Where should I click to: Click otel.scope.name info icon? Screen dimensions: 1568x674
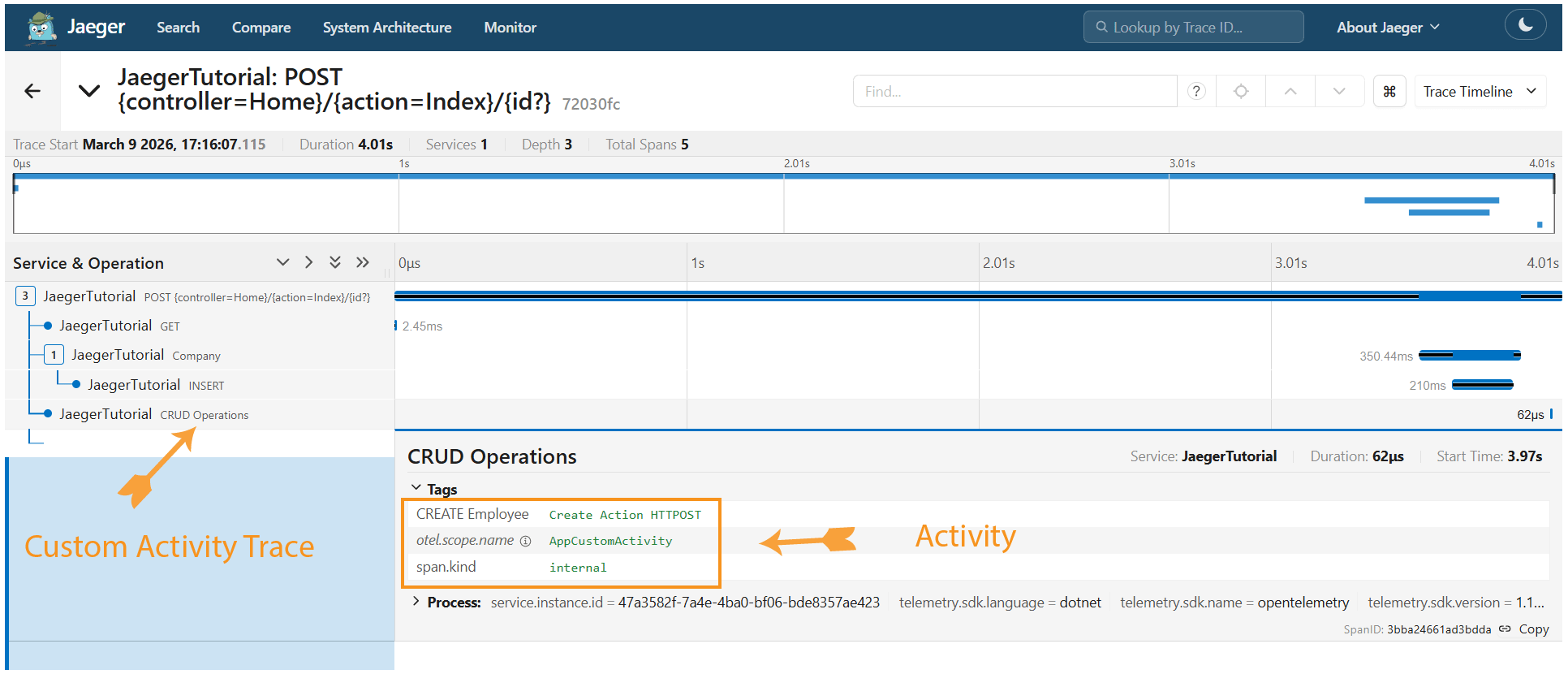(525, 541)
